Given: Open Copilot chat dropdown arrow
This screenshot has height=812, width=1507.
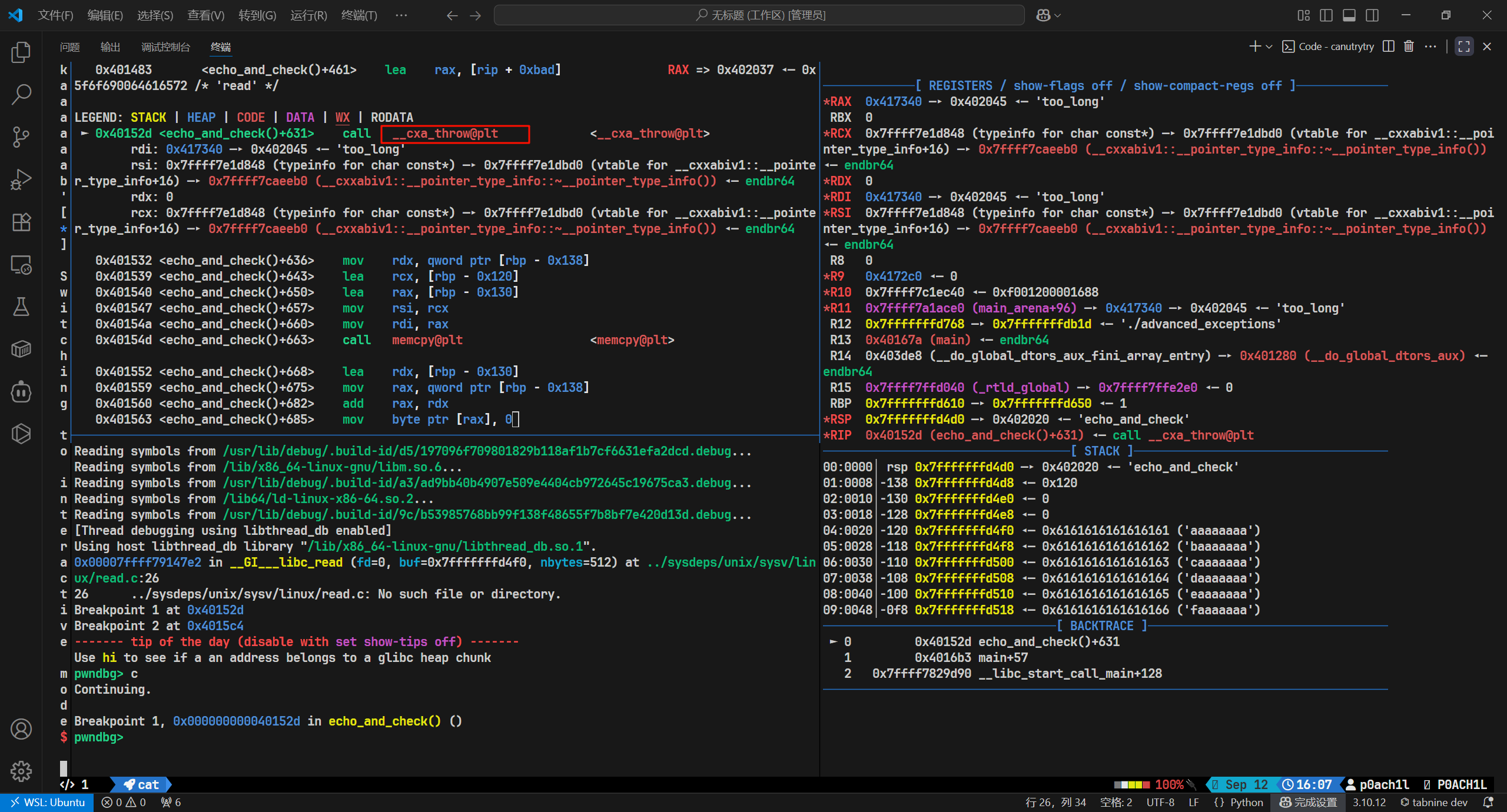Looking at the screenshot, I should click(1058, 16).
